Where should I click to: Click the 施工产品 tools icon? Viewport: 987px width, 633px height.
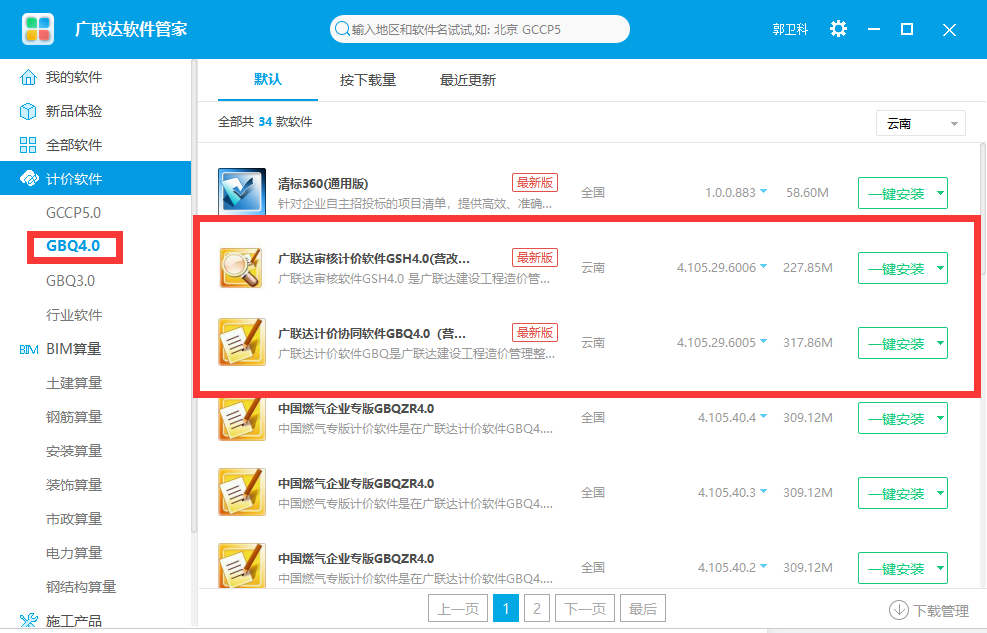(x=28, y=621)
